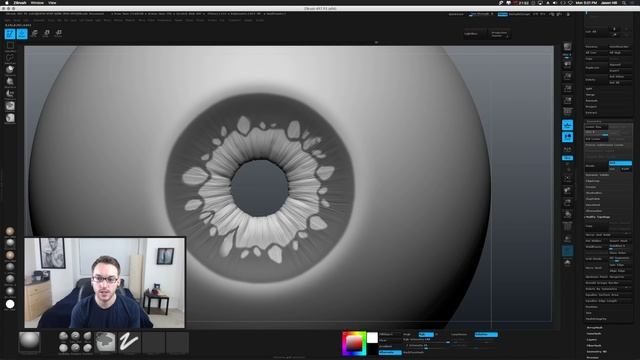This screenshot has width=640, height=360.
Task: Select Rotate mode in the top toolbar
Action: 58,33
